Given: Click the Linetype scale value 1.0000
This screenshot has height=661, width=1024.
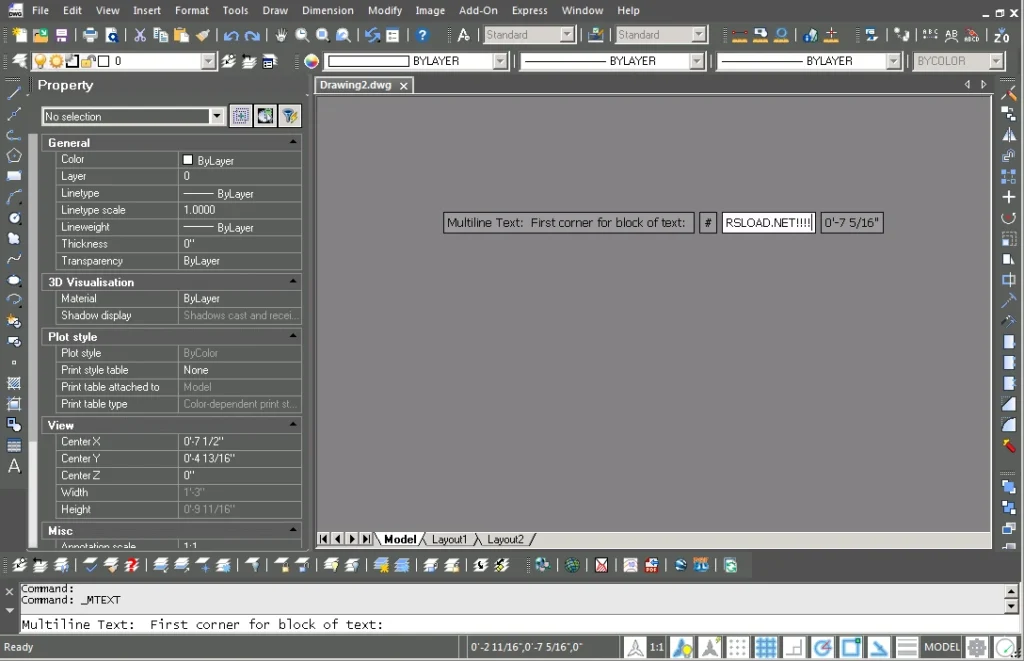Looking at the screenshot, I should tap(199, 210).
